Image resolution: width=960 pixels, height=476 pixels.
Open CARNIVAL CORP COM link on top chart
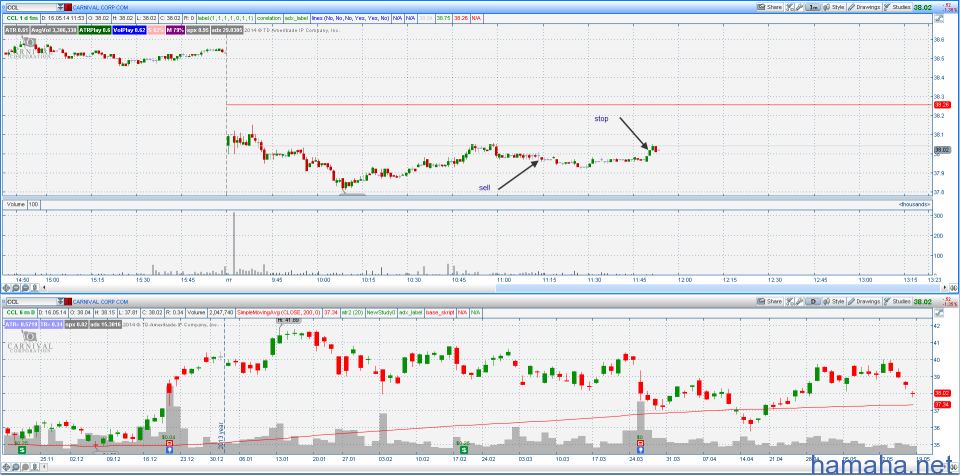[x=100, y=7]
